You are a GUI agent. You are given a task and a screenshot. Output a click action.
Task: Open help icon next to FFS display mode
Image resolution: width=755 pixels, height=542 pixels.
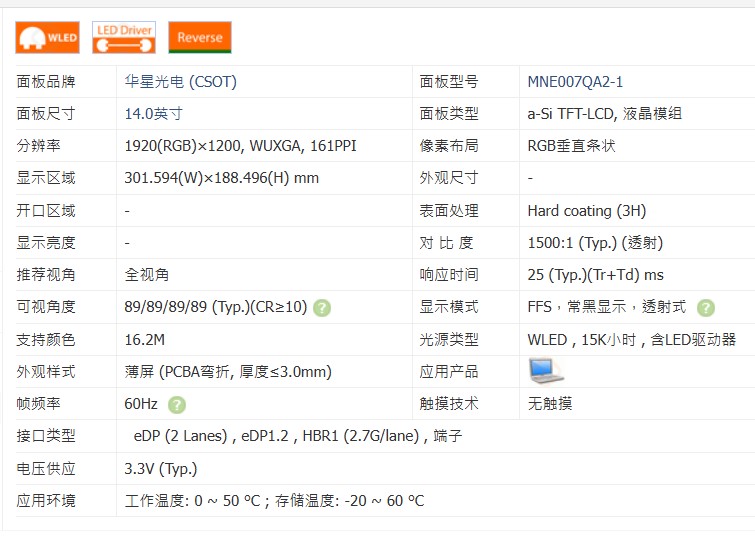(x=706, y=308)
